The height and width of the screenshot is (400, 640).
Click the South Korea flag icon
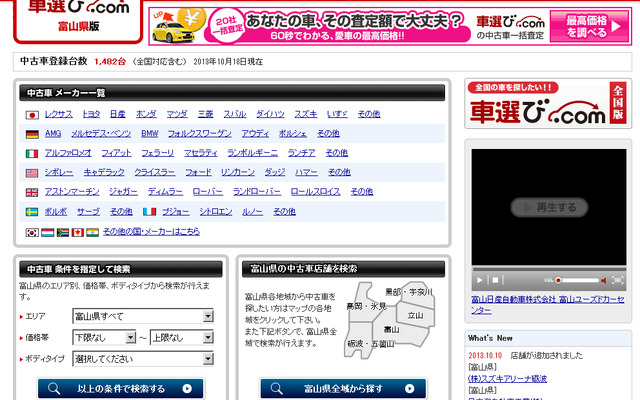(32, 232)
